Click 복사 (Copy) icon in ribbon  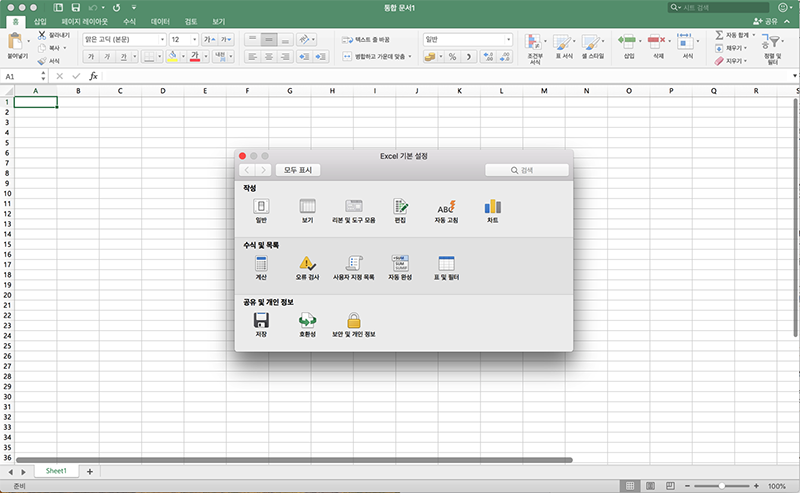(x=42, y=48)
